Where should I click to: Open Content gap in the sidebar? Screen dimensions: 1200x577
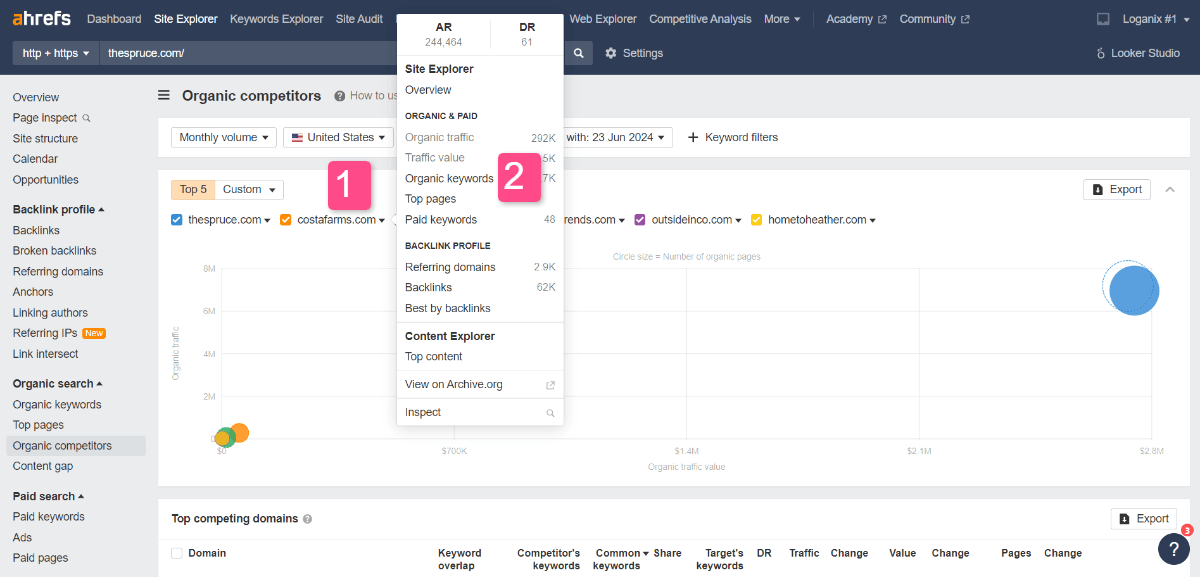pos(43,466)
